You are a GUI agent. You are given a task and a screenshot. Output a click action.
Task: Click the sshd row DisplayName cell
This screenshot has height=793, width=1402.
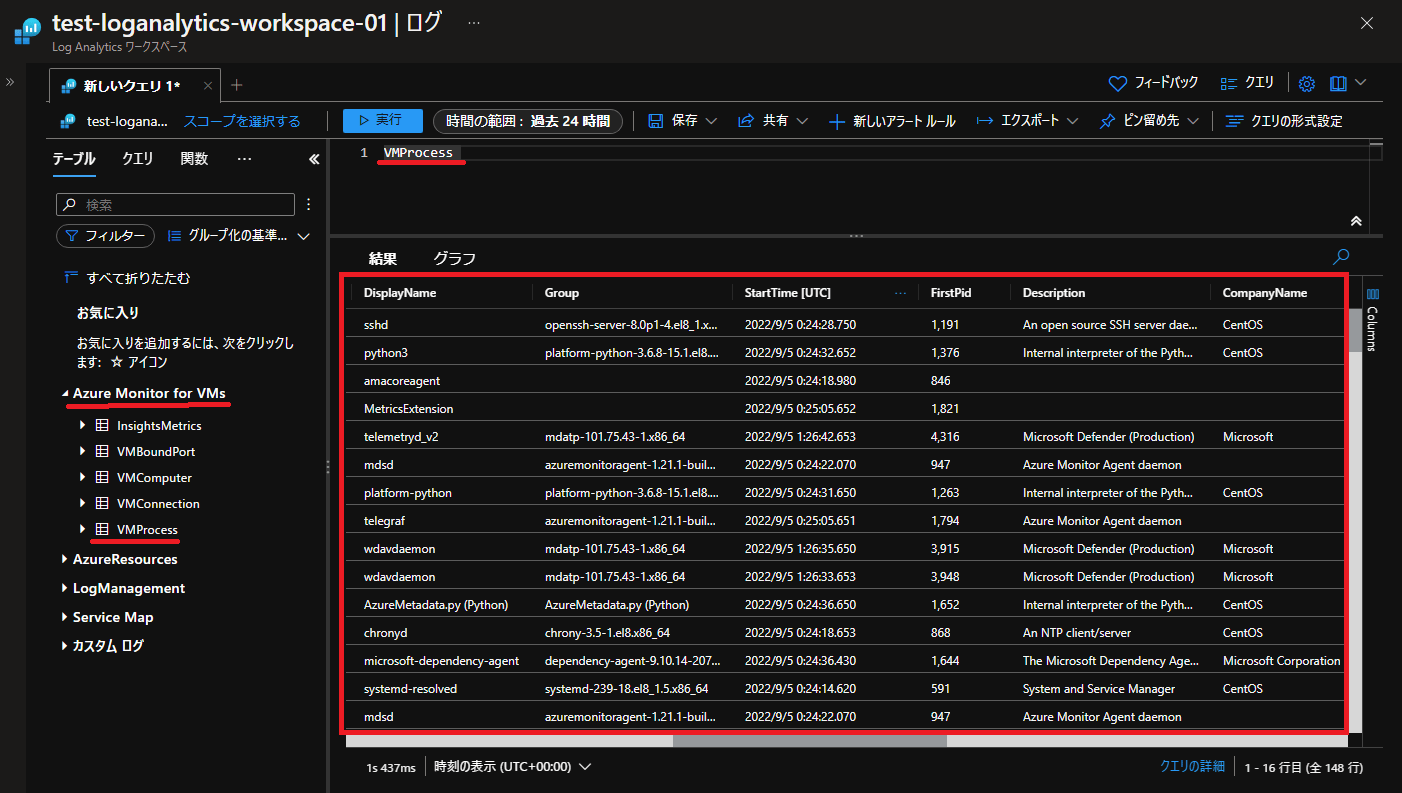coord(376,325)
